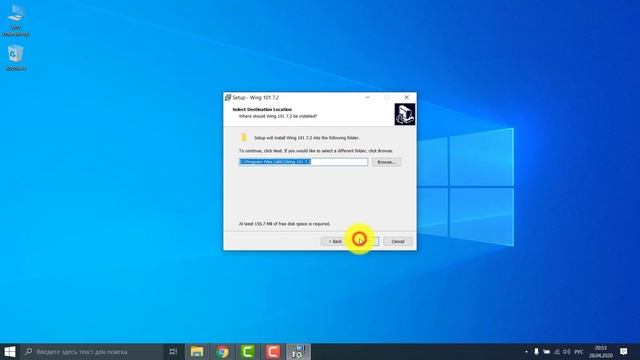Click the Cancel button in Setup
The image size is (640, 360).
point(398,242)
